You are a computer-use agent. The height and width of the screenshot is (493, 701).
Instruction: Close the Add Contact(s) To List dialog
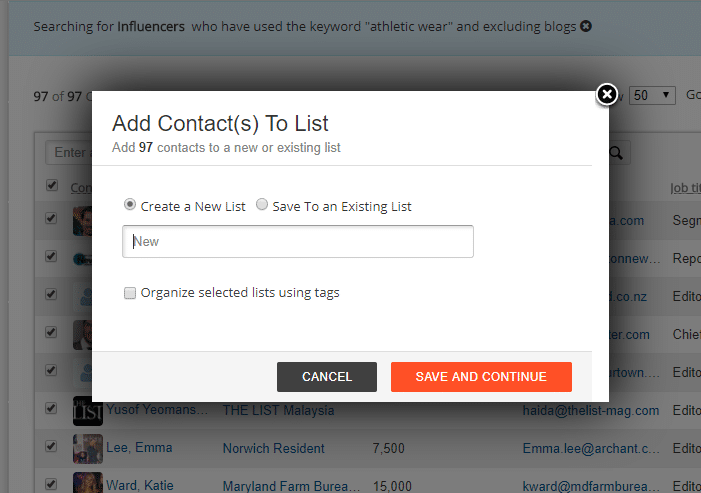pos(607,94)
